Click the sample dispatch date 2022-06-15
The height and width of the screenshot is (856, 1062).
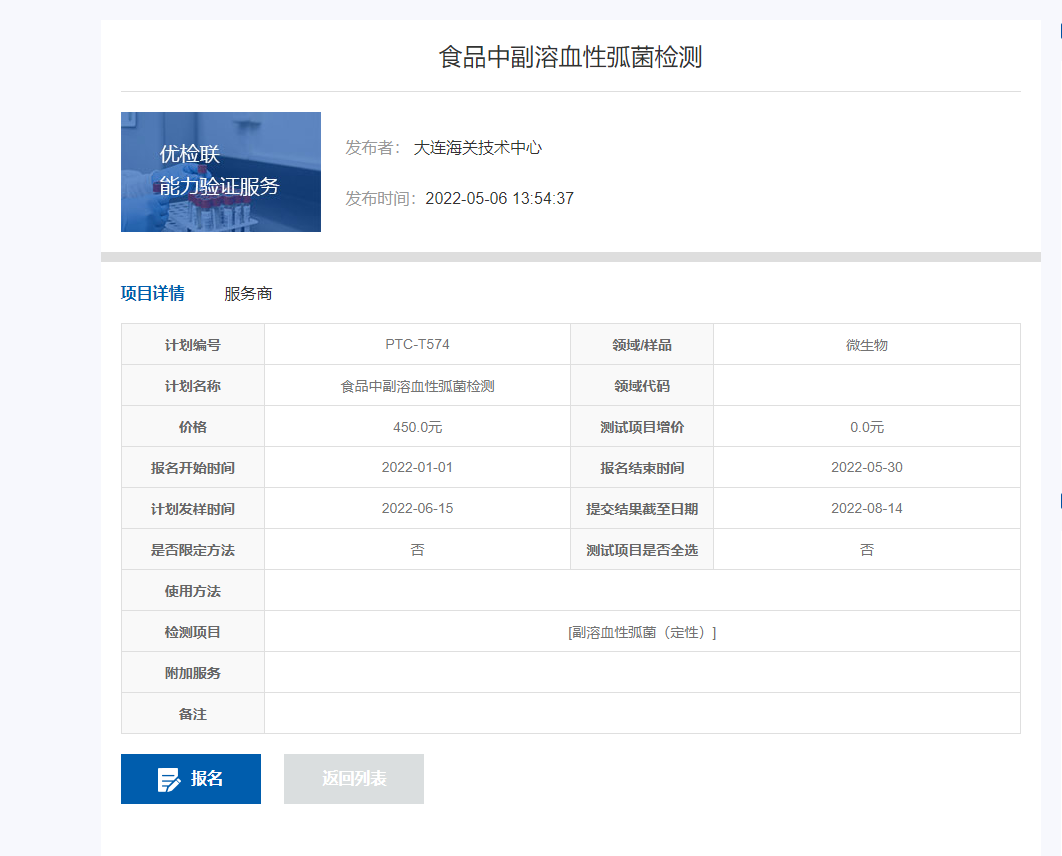tap(417, 509)
